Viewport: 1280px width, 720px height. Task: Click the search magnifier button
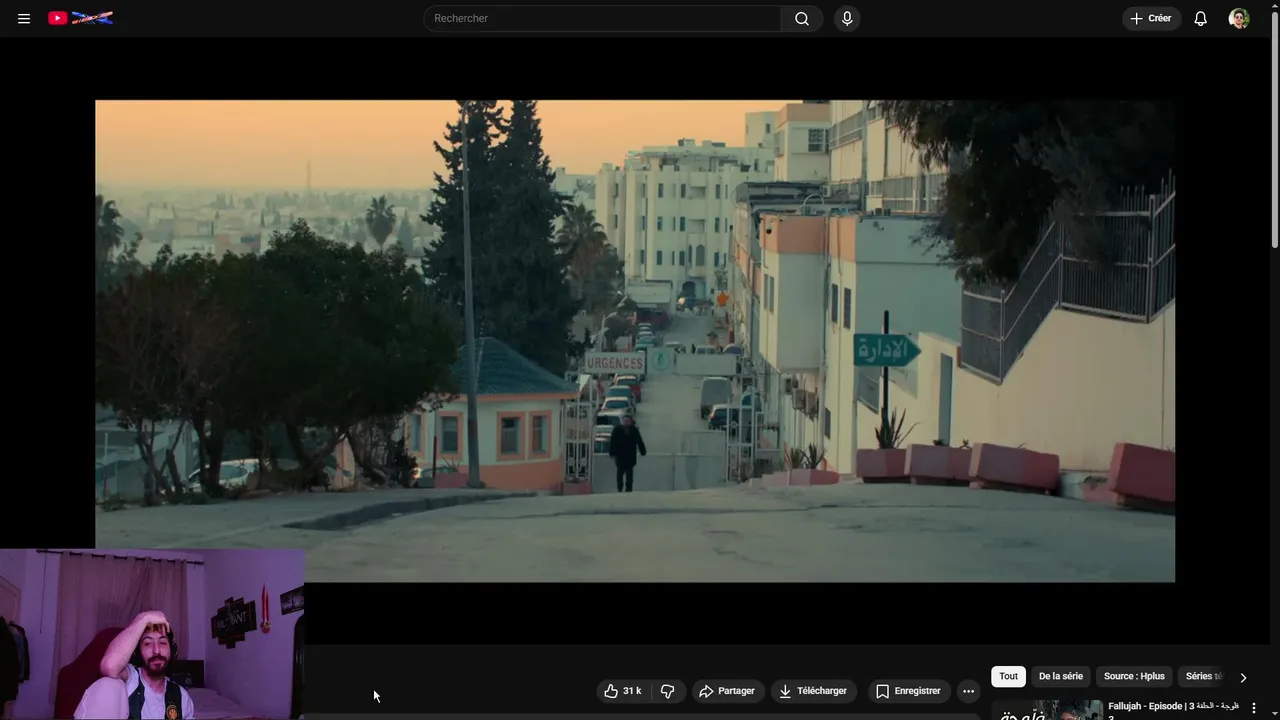point(802,18)
